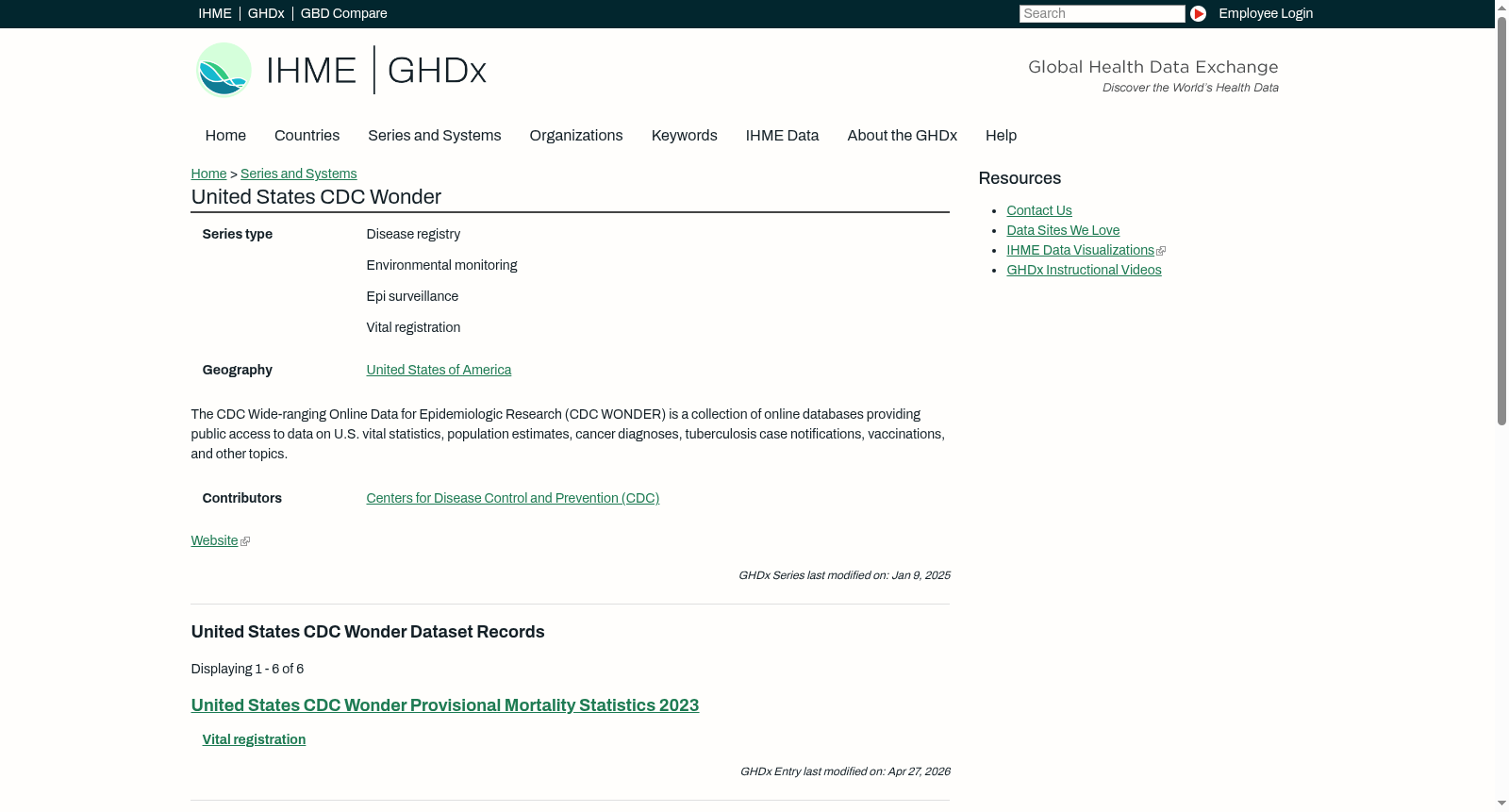Click the IHME leaf logo
This screenshot has width=1509, height=812.
(224, 70)
